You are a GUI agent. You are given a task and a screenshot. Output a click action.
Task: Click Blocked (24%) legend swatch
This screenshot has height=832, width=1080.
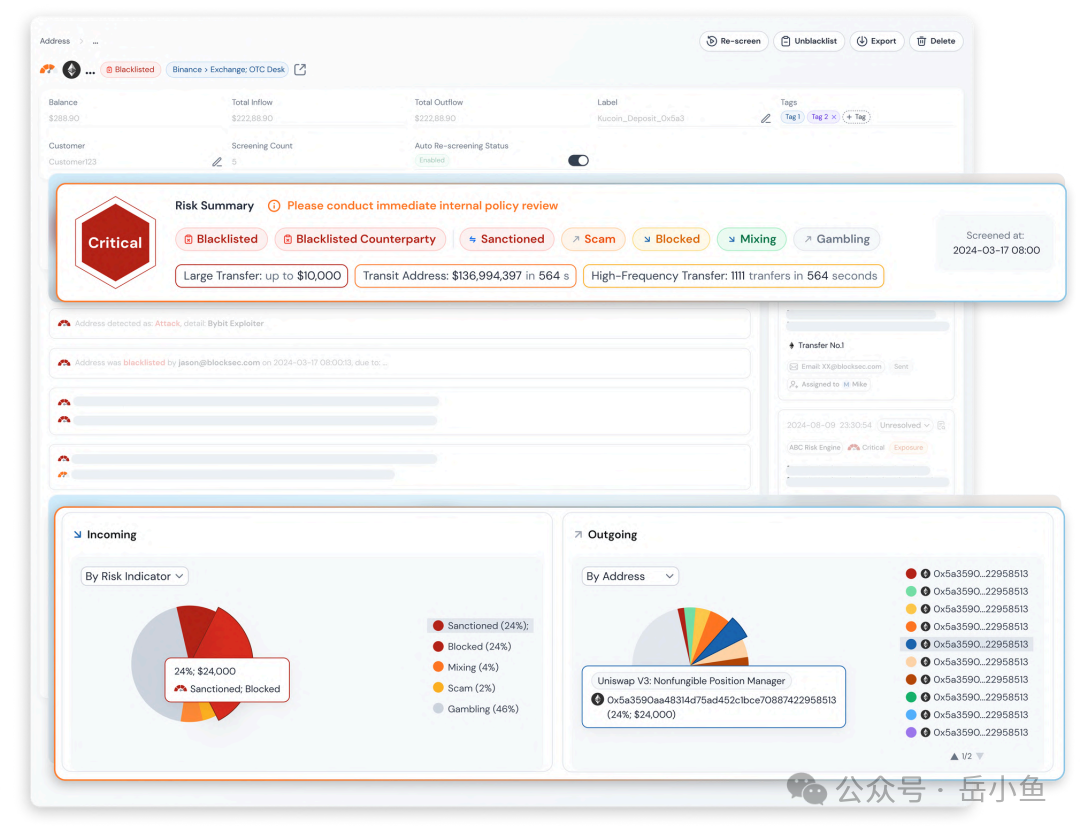pyautogui.click(x=438, y=647)
